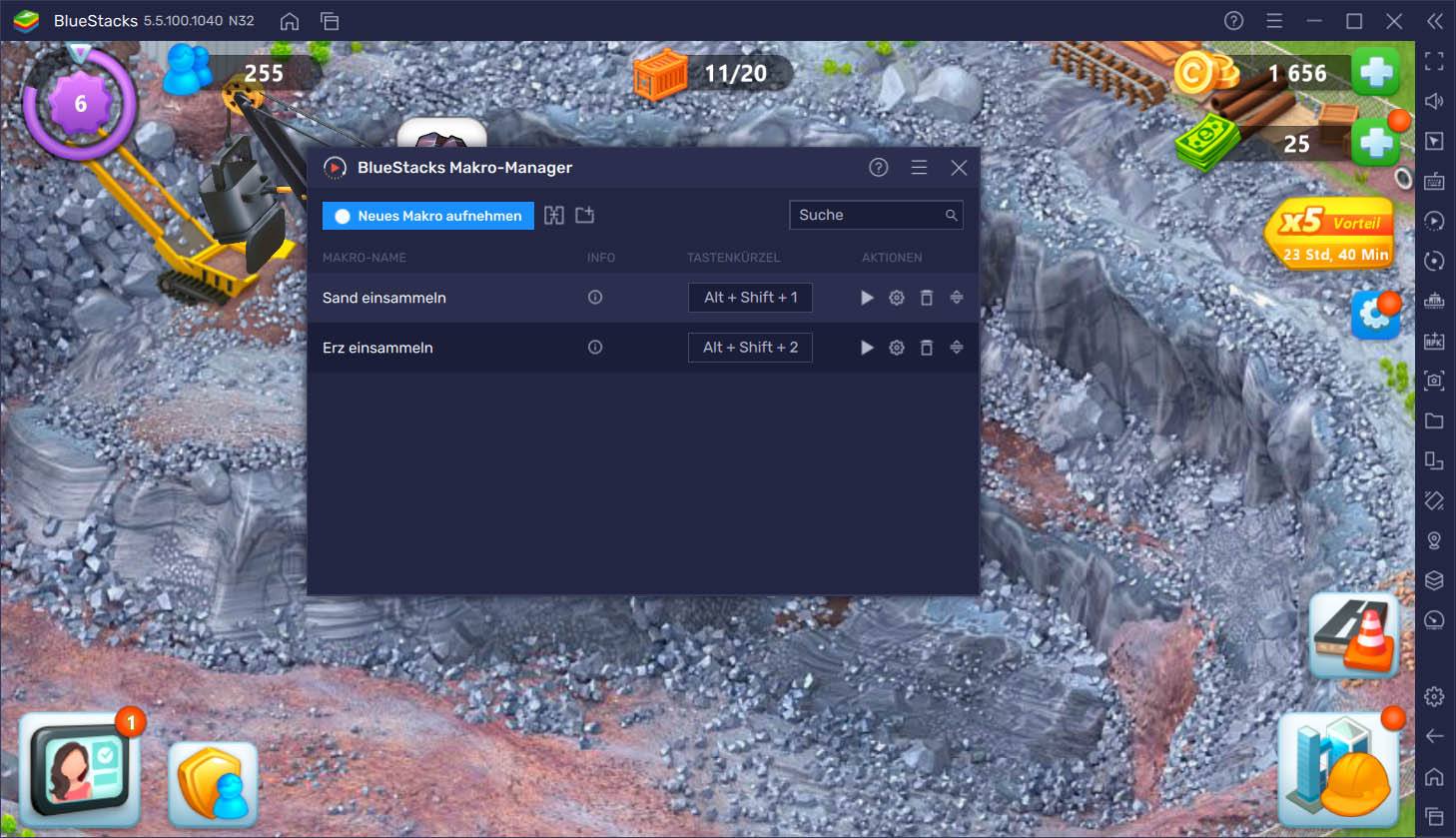Viewport: 1456px width, 838px height.
Task: Open keyboard game controls in sidebar
Action: (1434, 181)
